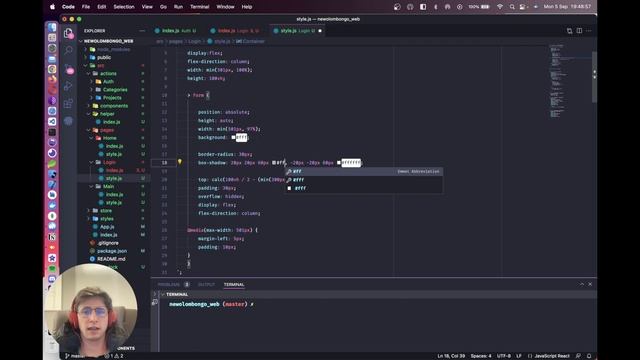Click the split editor right icon
640x360 pixels.
pos(579,31)
